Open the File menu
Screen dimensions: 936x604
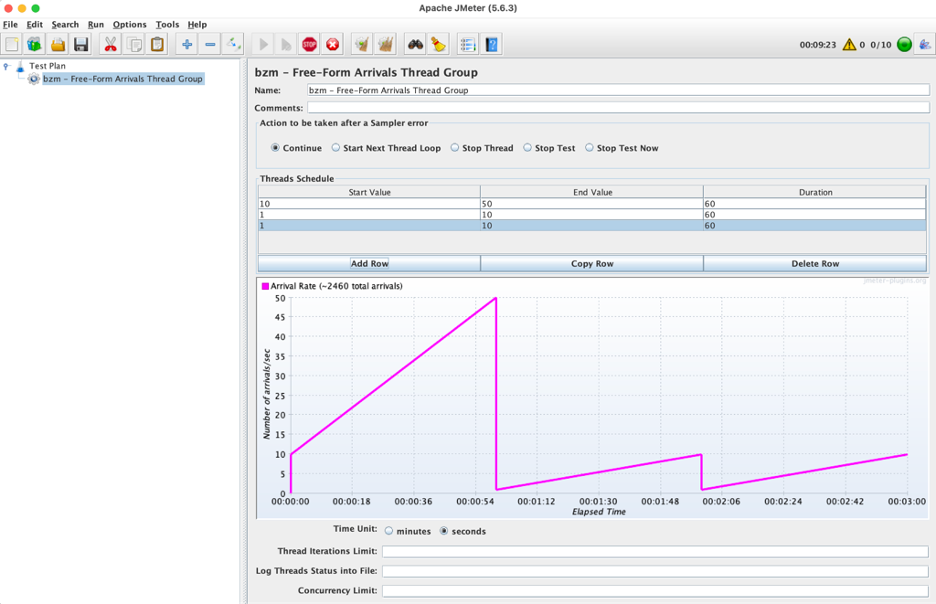click(10, 24)
